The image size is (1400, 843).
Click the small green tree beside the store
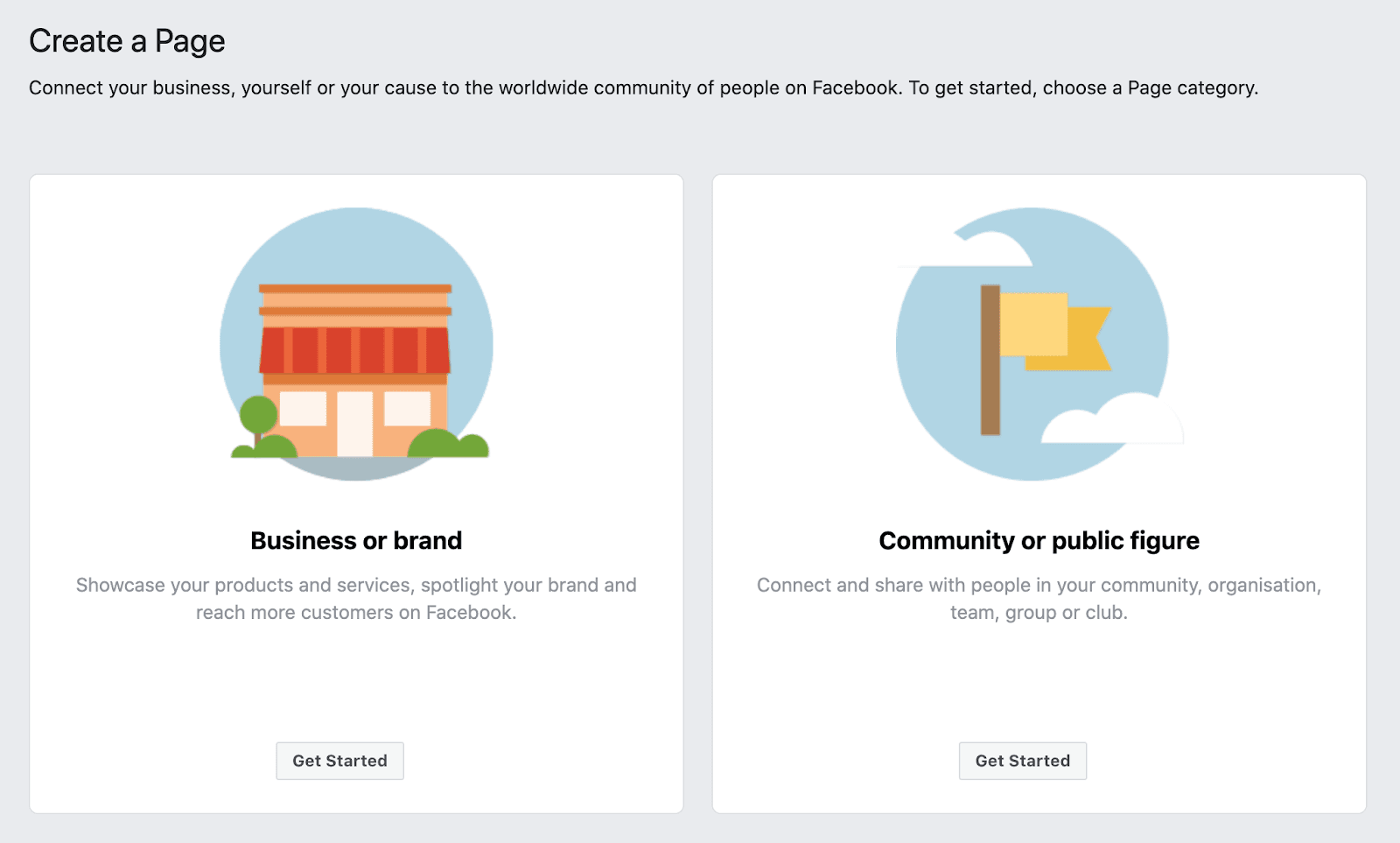coord(257,416)
